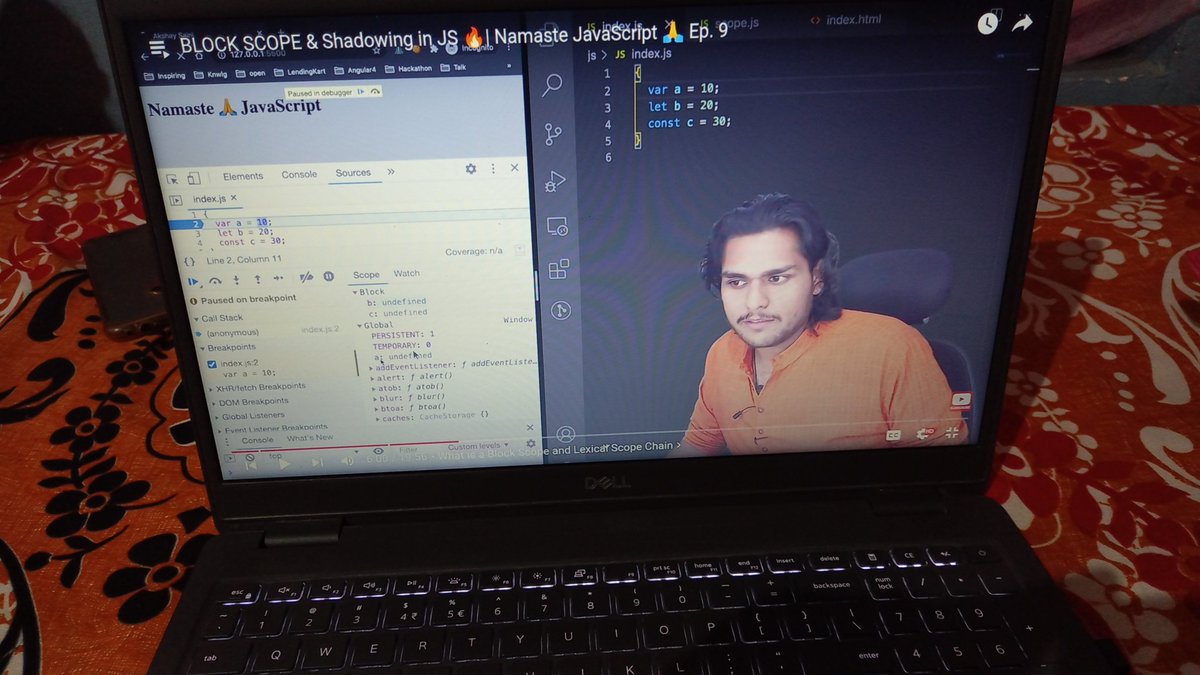This screenshot has height=675, width=1200.
Task: Click Step over next function call
Action: (215, 280)
